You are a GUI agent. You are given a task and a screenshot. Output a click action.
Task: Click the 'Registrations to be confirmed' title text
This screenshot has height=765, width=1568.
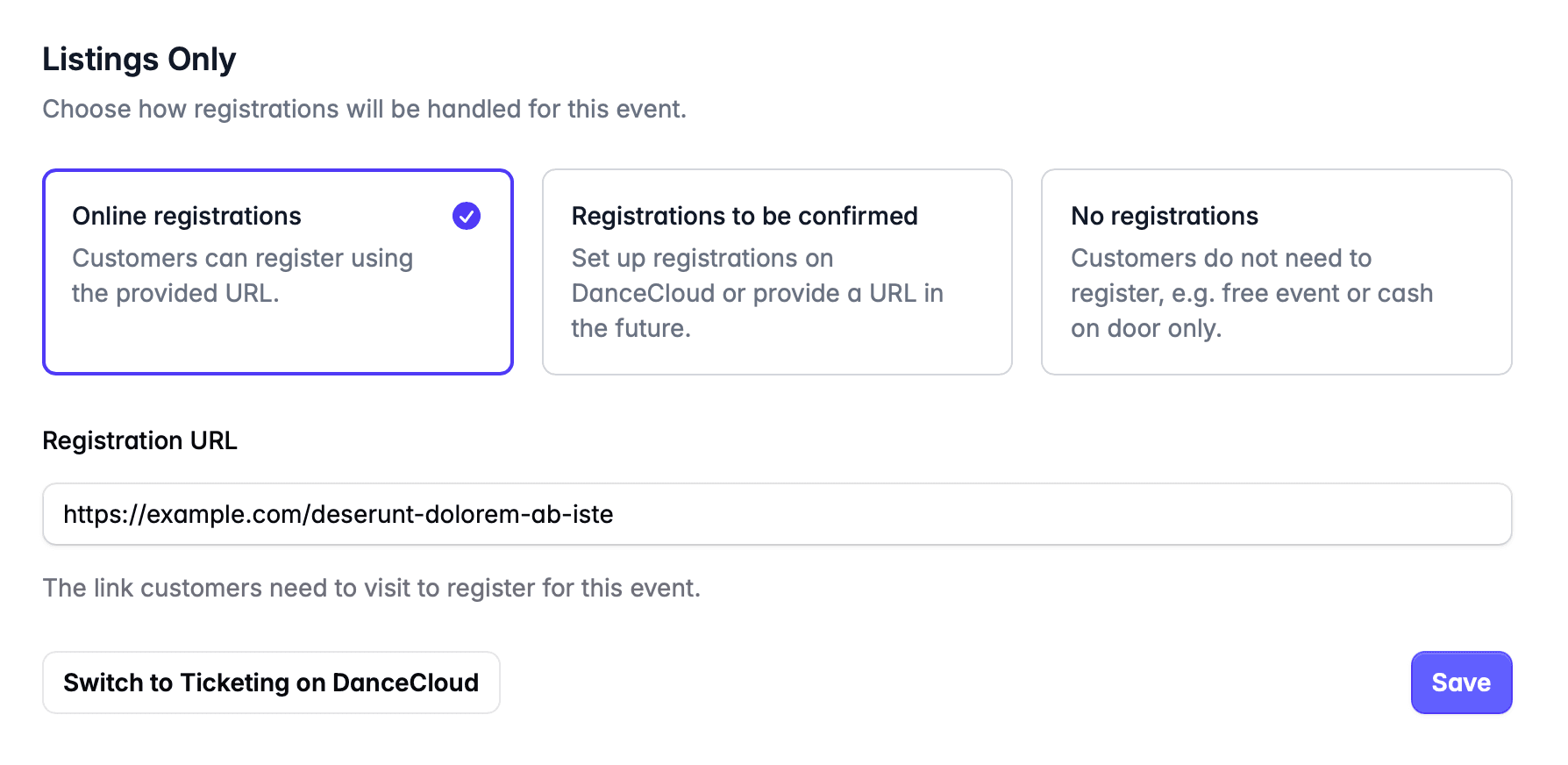tap(745, 216)
